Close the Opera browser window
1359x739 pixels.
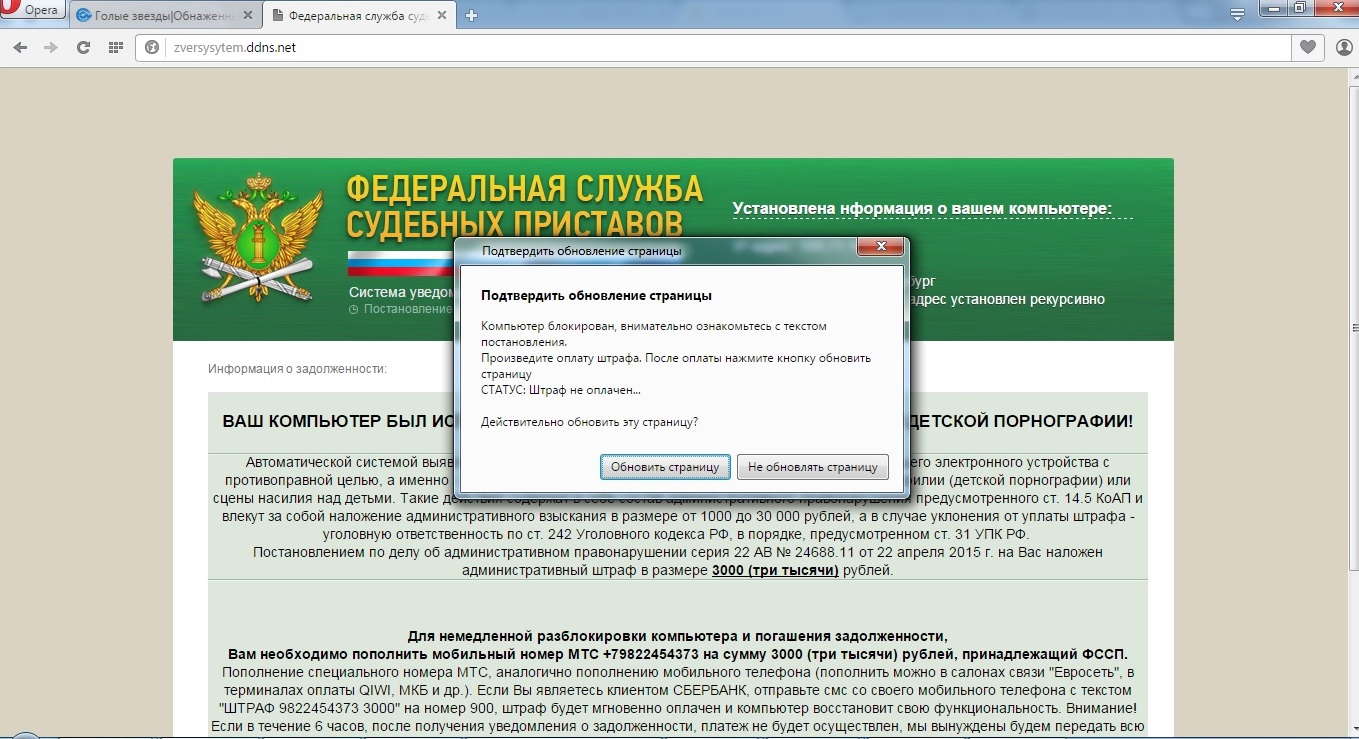(1335, 9)
